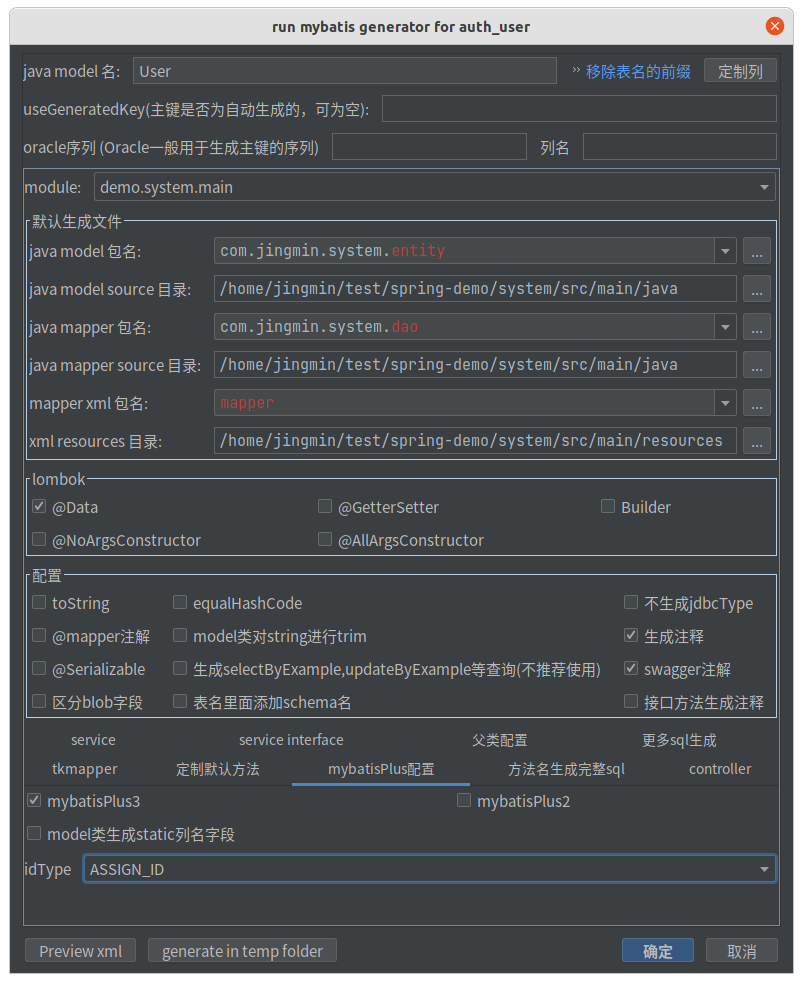Click generate in temp folder button

242,950
